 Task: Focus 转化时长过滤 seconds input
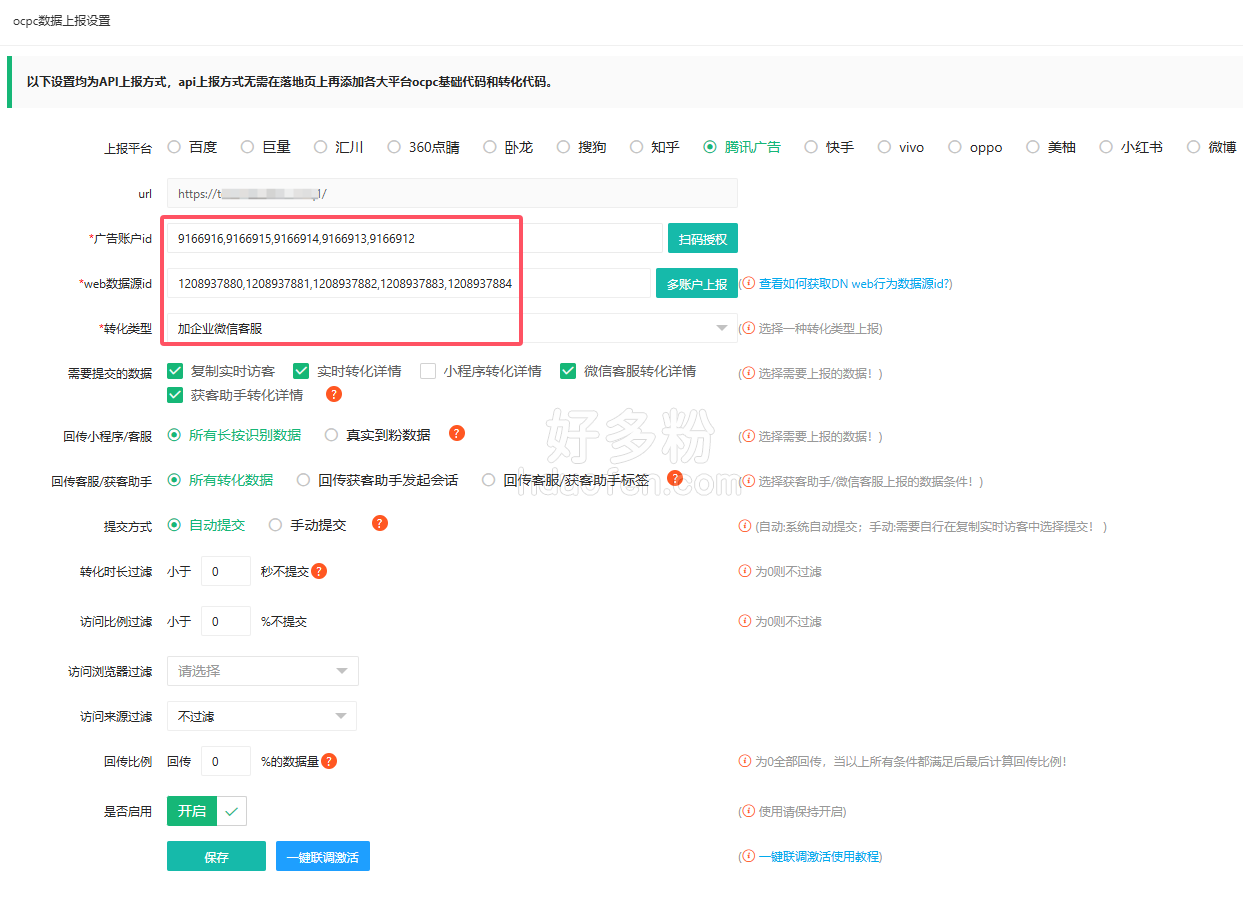(x=226, y=571)
